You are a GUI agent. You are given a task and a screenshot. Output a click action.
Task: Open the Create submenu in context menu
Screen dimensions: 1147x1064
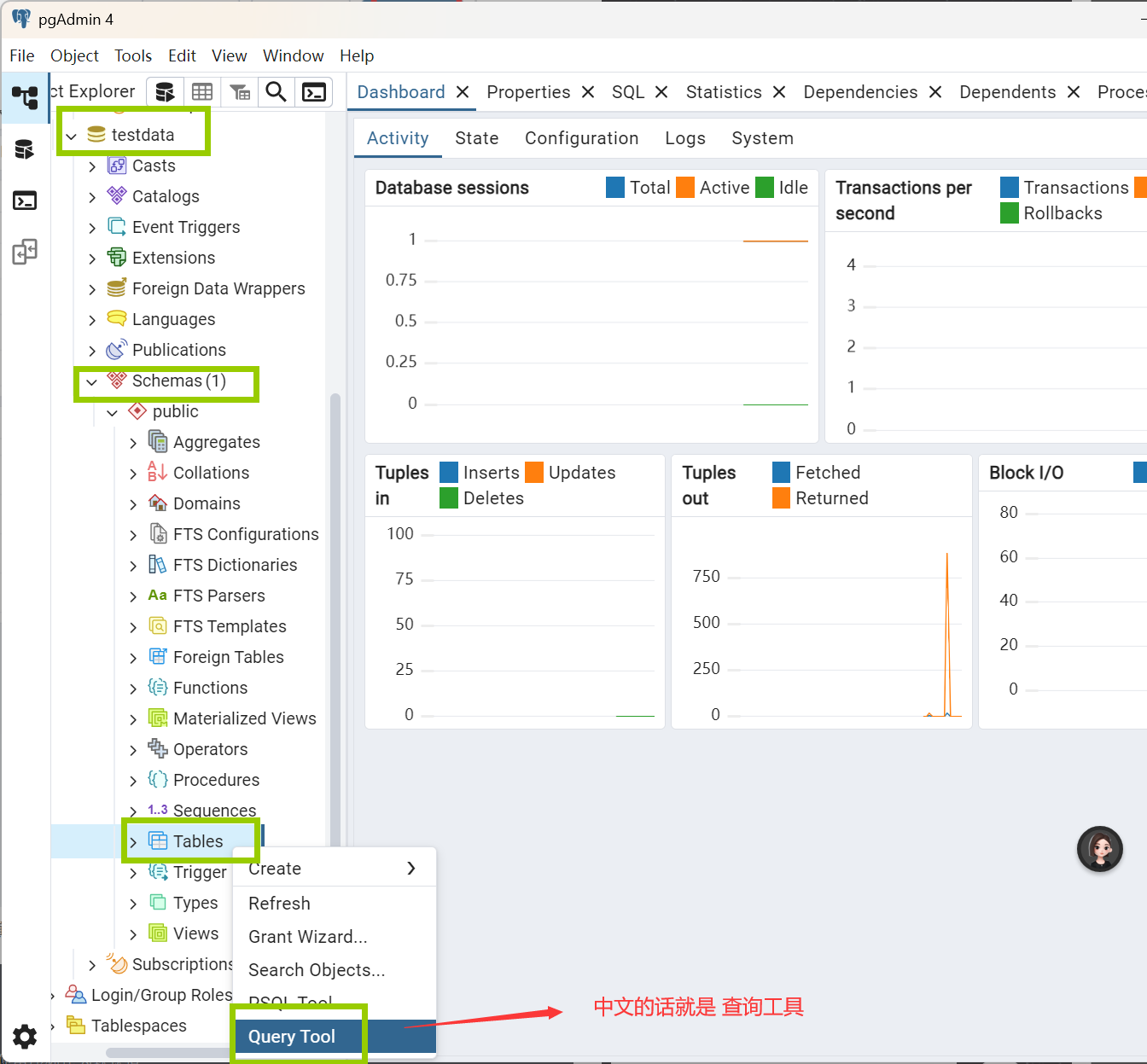click(334, 869)
